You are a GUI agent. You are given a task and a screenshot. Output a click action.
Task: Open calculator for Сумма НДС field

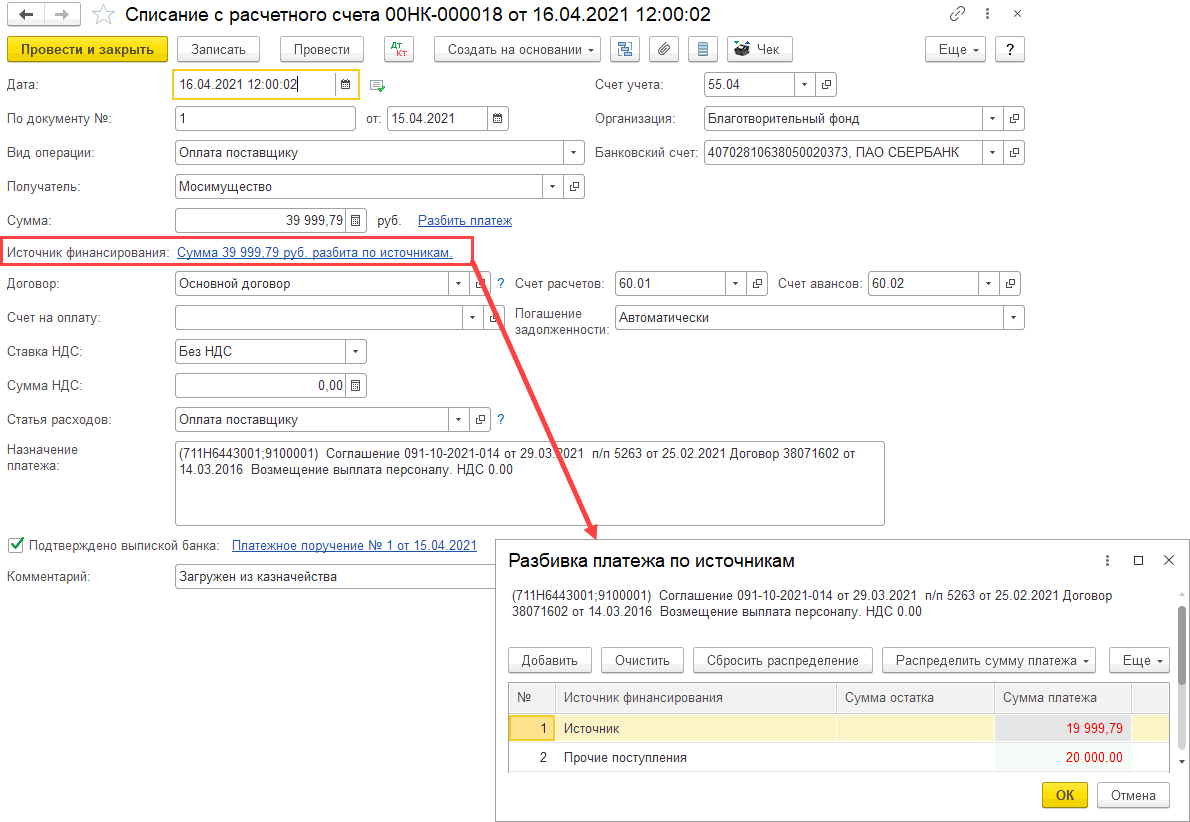click(x=356, y=385)
